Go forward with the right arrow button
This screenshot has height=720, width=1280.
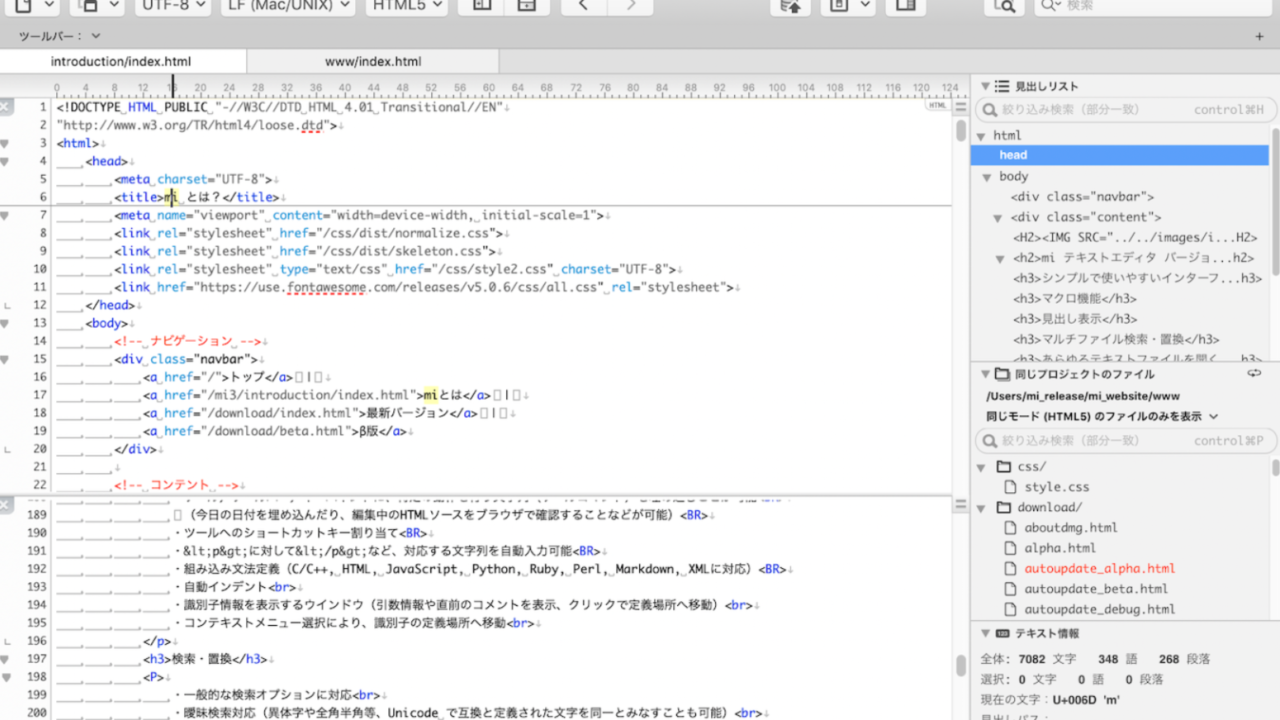[x=631, y=6]
